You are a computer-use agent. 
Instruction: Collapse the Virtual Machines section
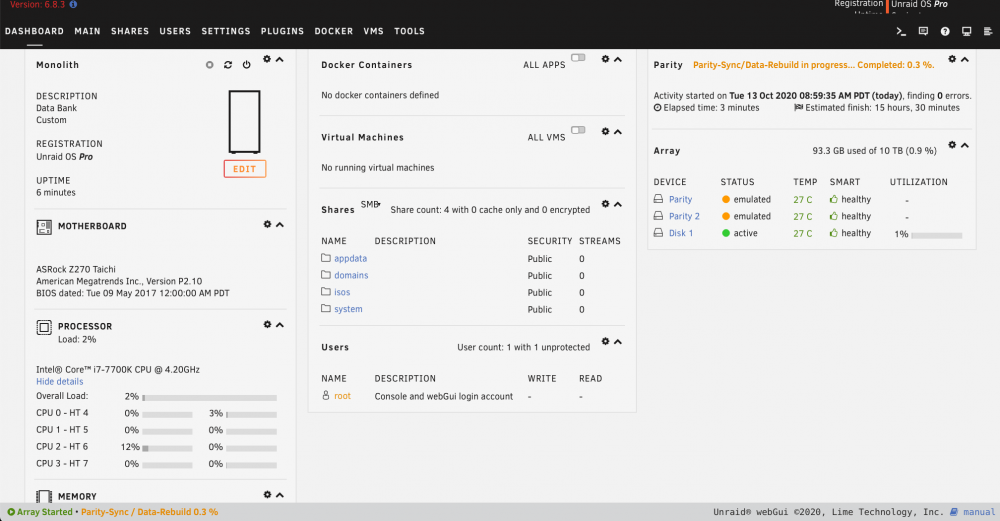click(618, 131)
